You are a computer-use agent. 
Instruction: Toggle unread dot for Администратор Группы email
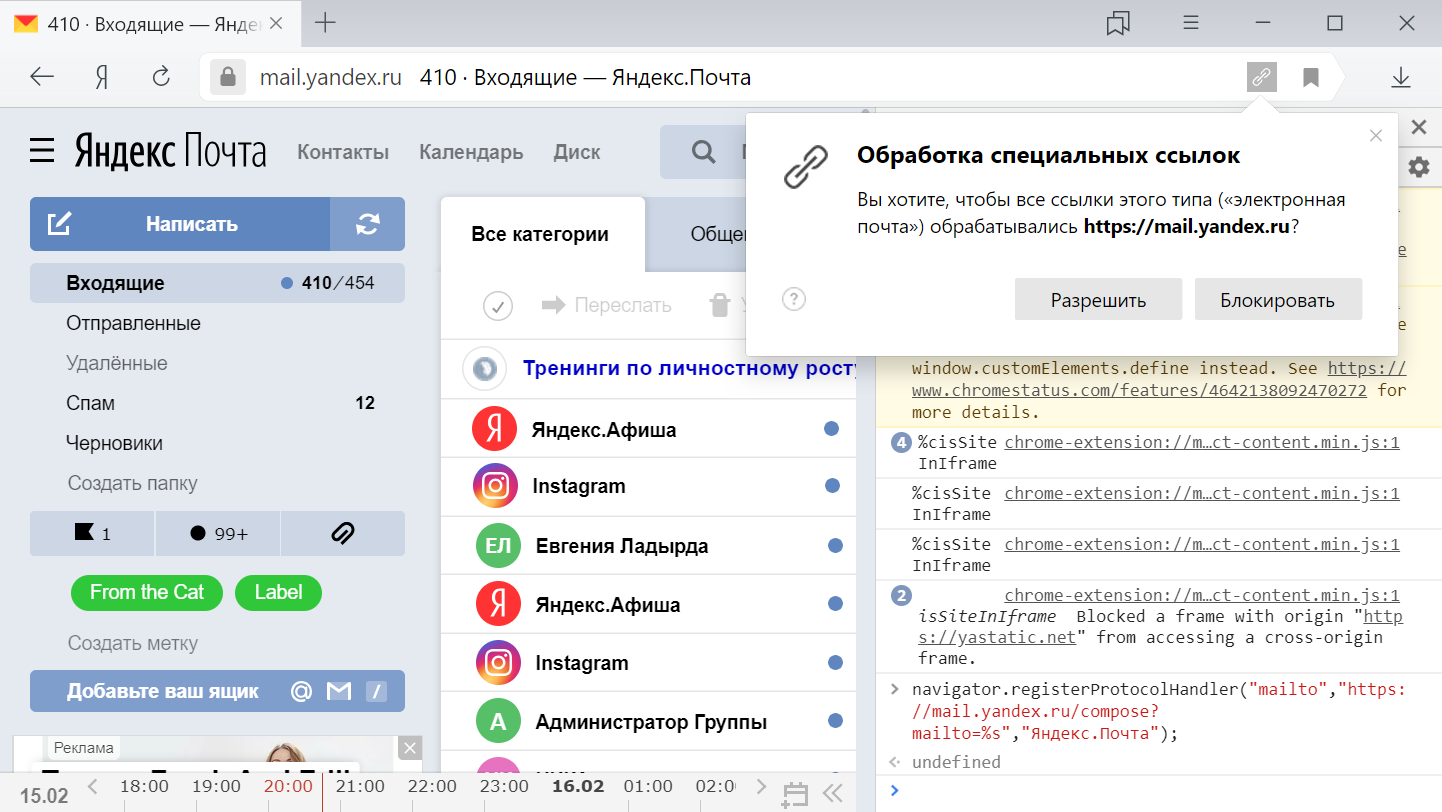(x=835, y=721)
